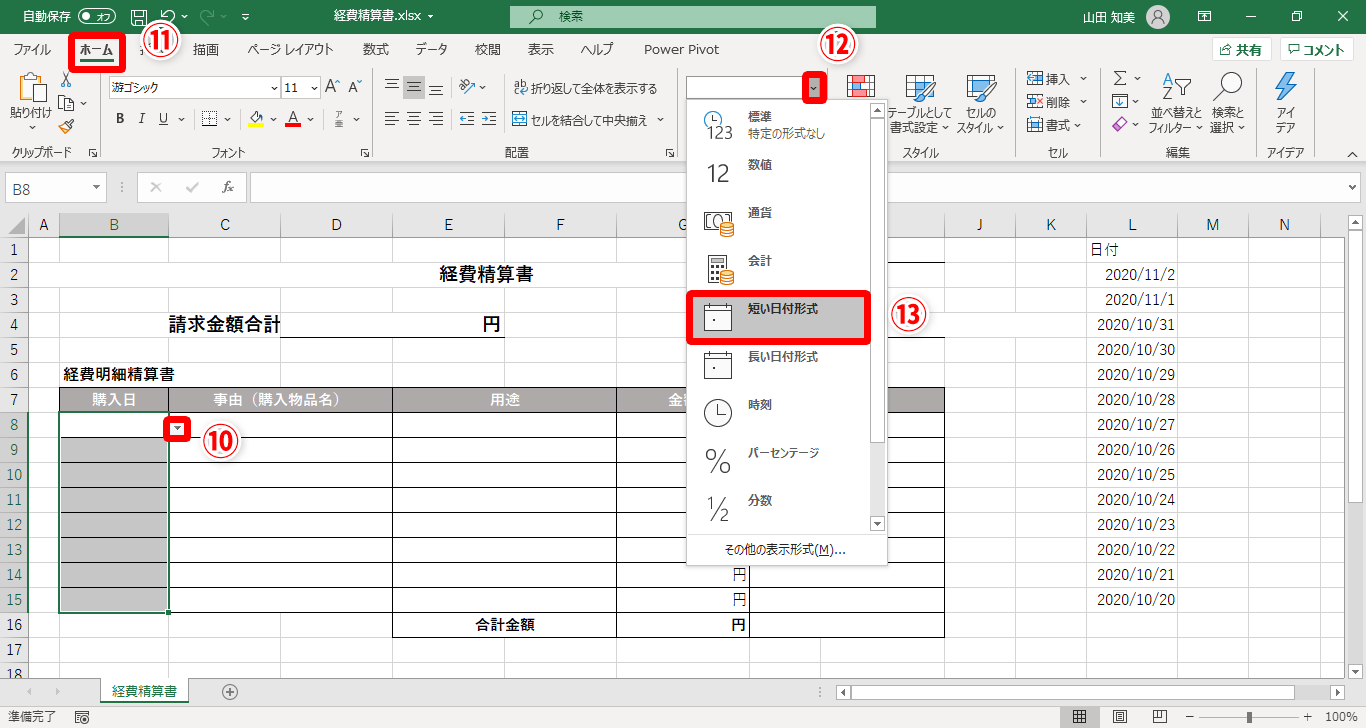1366x728 pixels.
Task: Click the Undo arrow icon
Action: (x=168, y=17)
